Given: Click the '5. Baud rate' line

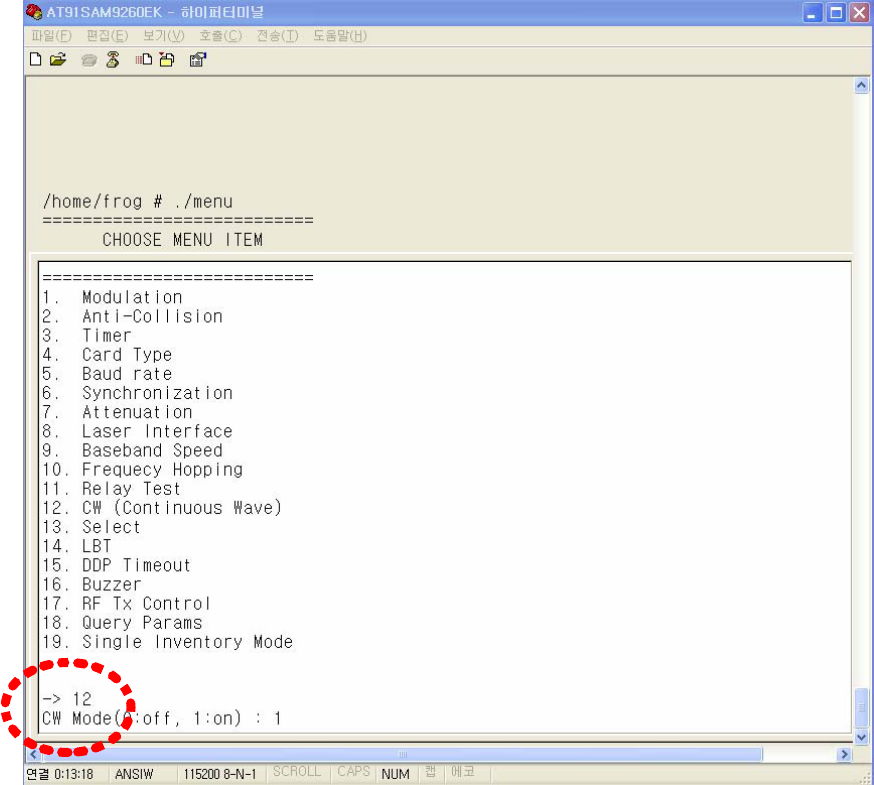Looking at the screenshot, I should 107,374.
